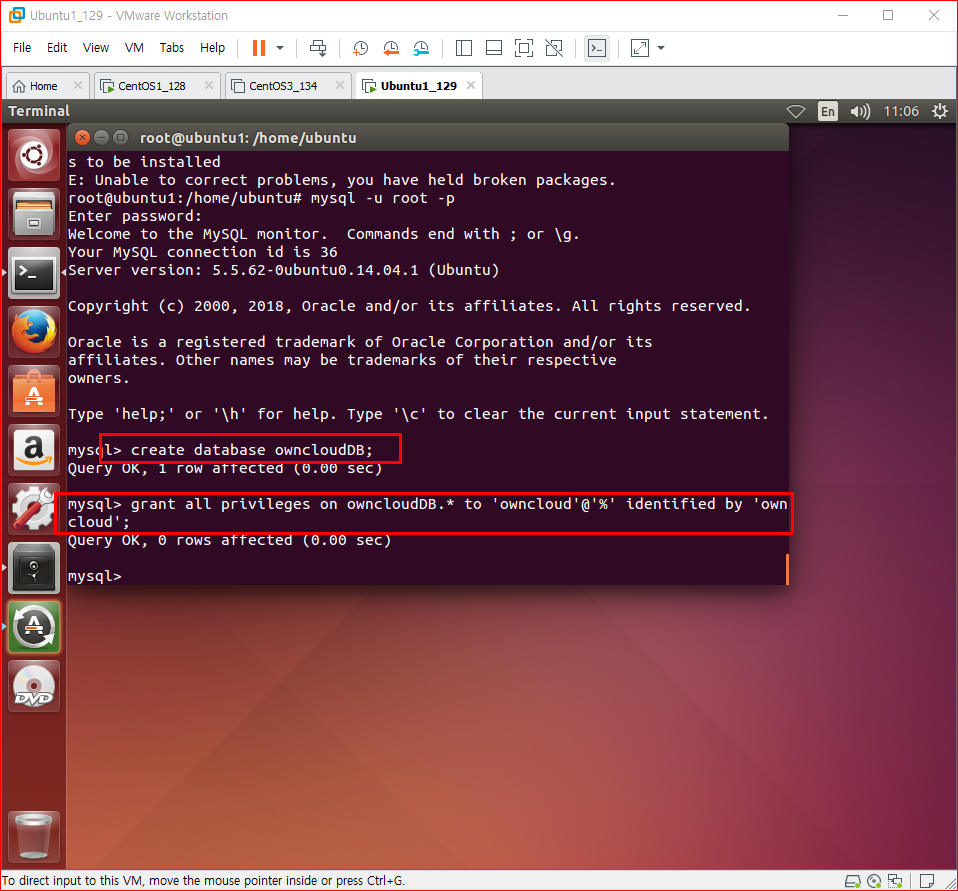Pause the virtual machine
The width and height of the screenshot is (958, 891).
pyautogui.click(x=259, y=48)
